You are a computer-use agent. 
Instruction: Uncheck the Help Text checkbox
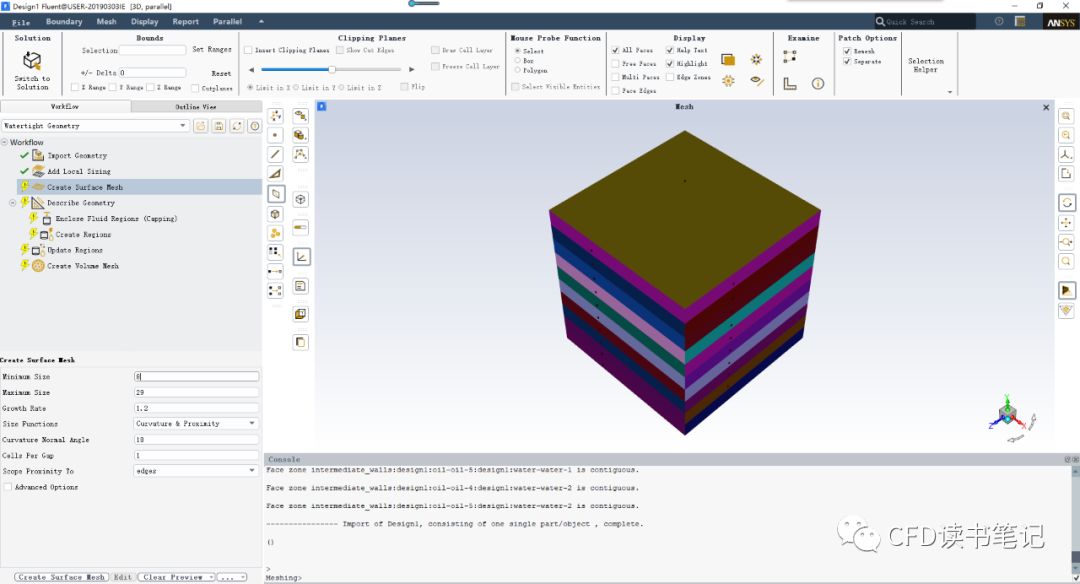coord(669,50)
